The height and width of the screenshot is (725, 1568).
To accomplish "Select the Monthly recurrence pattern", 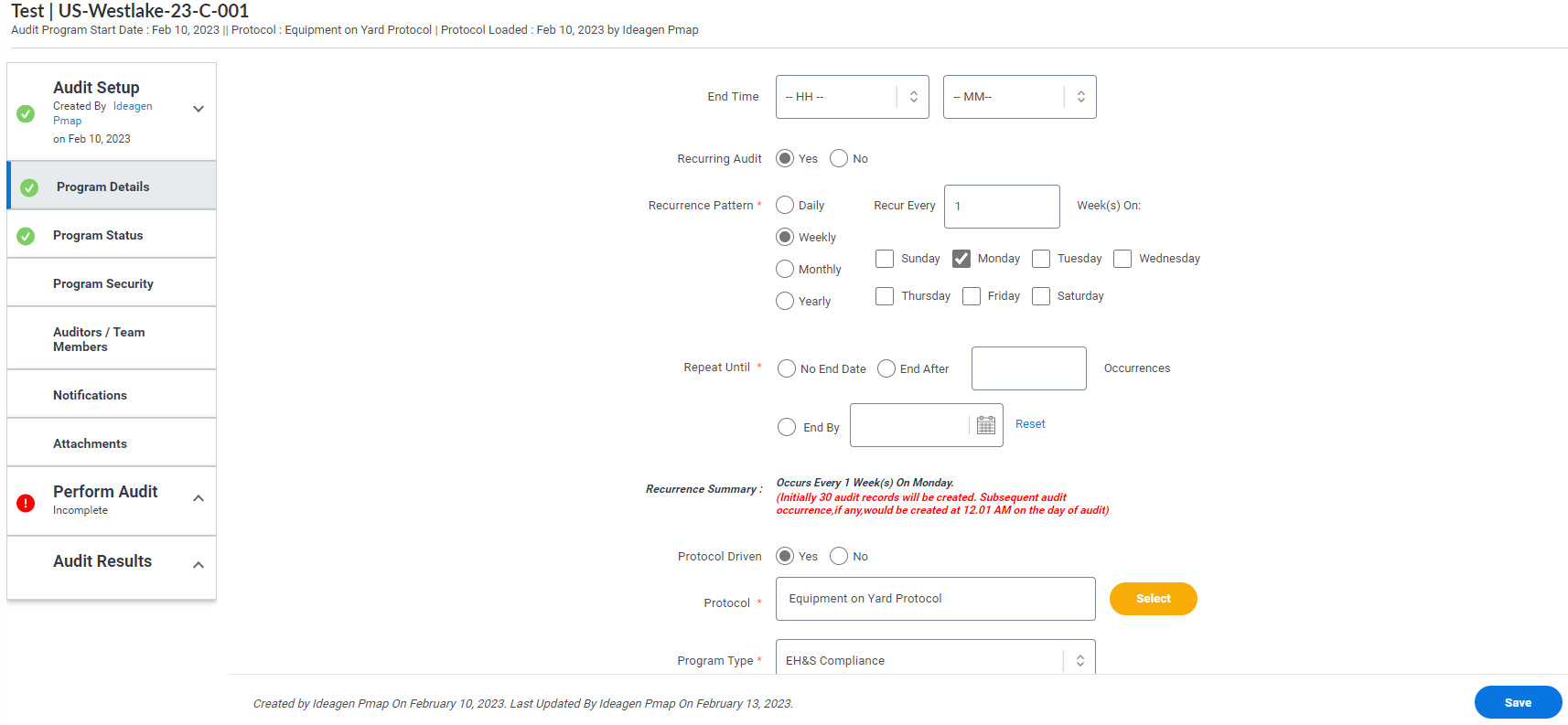I will click(x=785, y=270).
